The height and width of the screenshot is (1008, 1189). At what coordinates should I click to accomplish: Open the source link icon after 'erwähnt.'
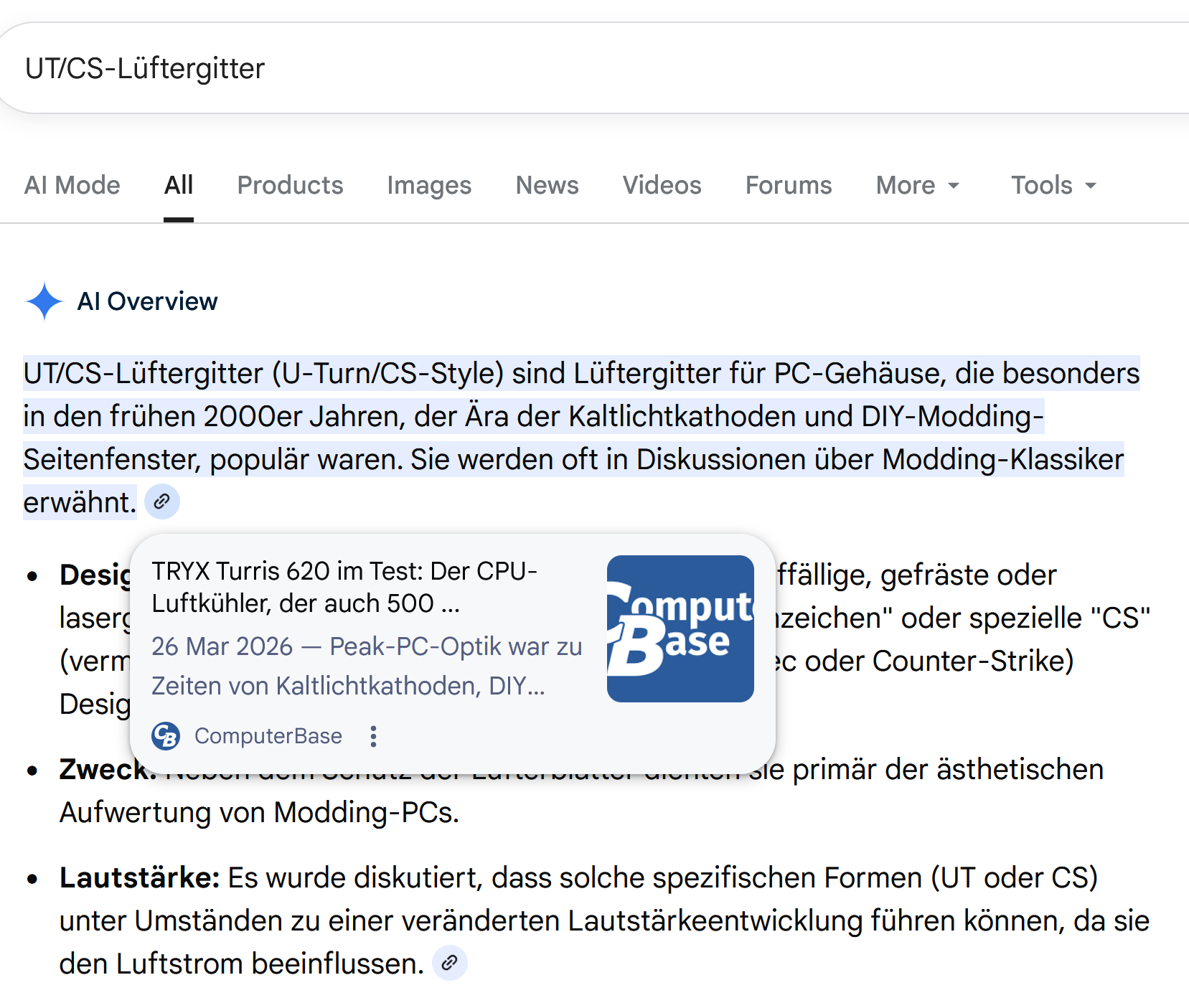(162, 501)
